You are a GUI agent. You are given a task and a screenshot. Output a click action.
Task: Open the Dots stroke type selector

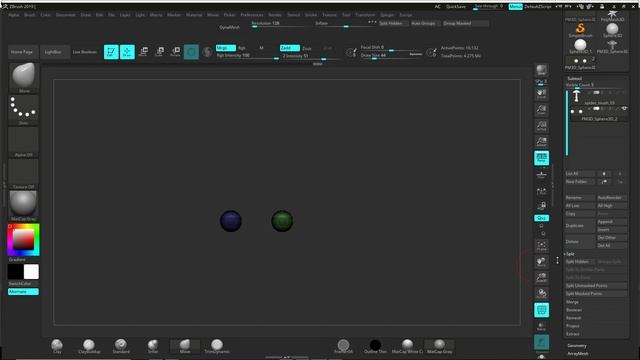(23, 110)
